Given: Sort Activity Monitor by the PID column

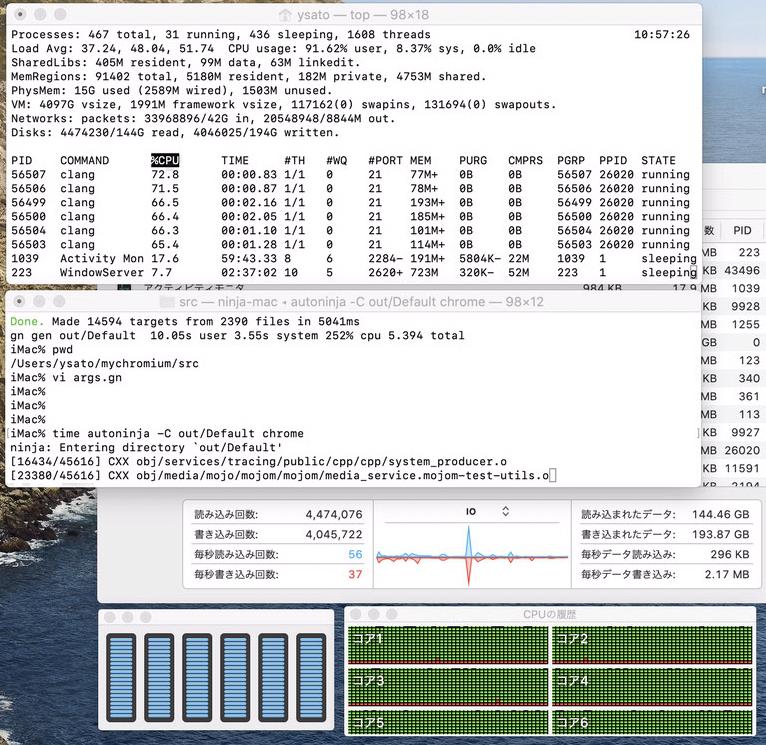Looking at the screenshot, I should pos(741,230).
